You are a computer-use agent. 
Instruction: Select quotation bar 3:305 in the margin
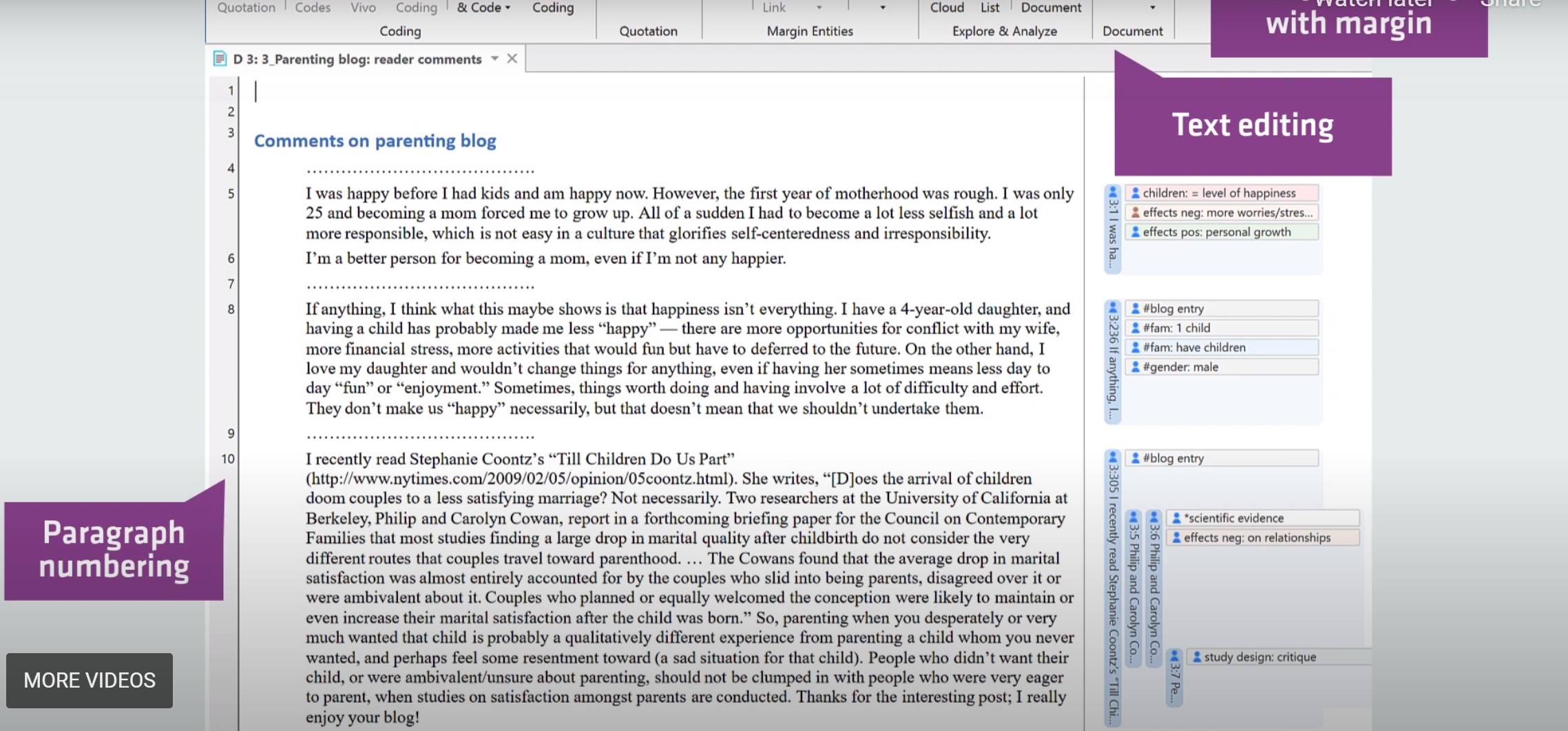(1112, 587)
